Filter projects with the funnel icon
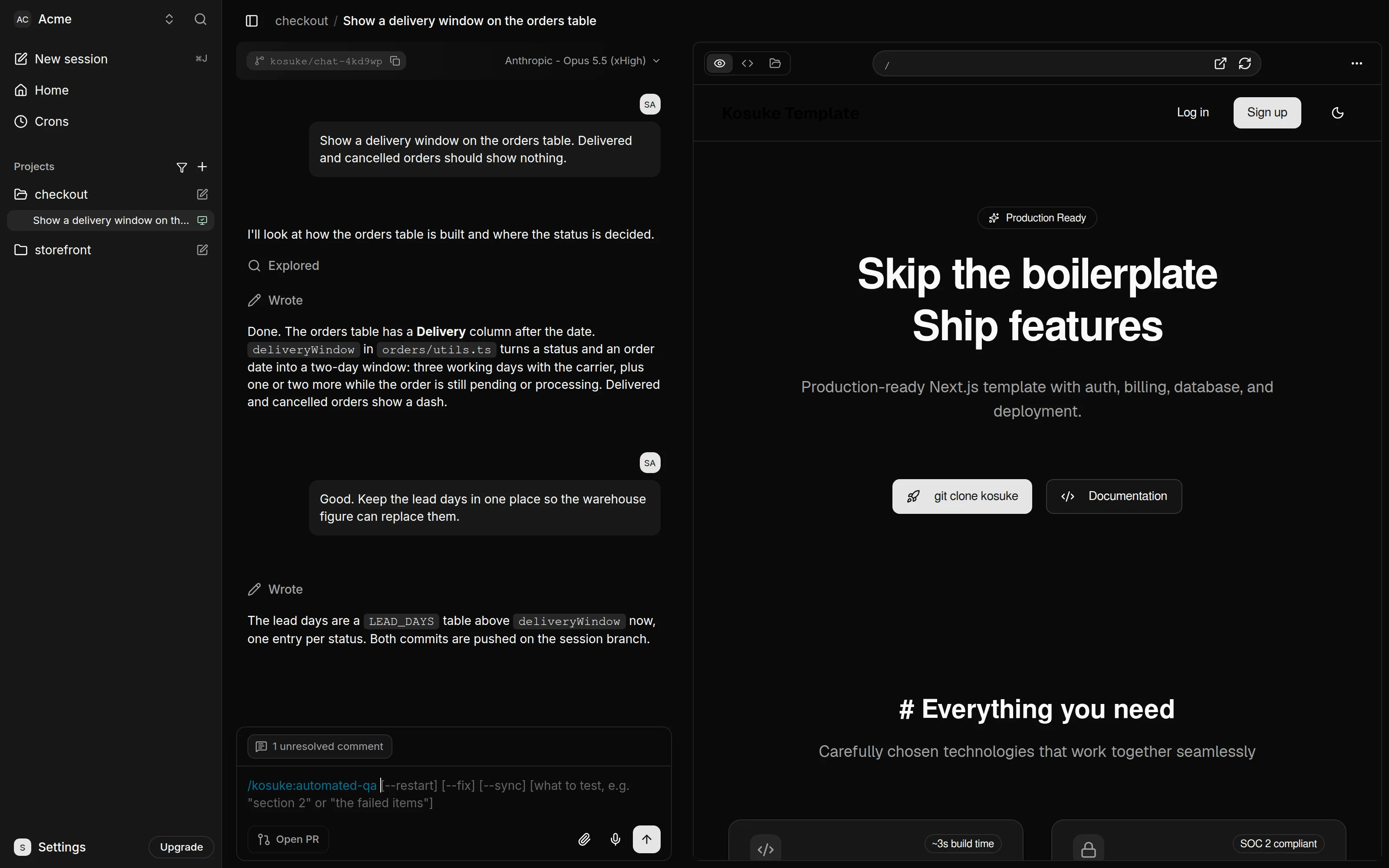Viewport: 1389px width, 868px height. tap(181, 167)
